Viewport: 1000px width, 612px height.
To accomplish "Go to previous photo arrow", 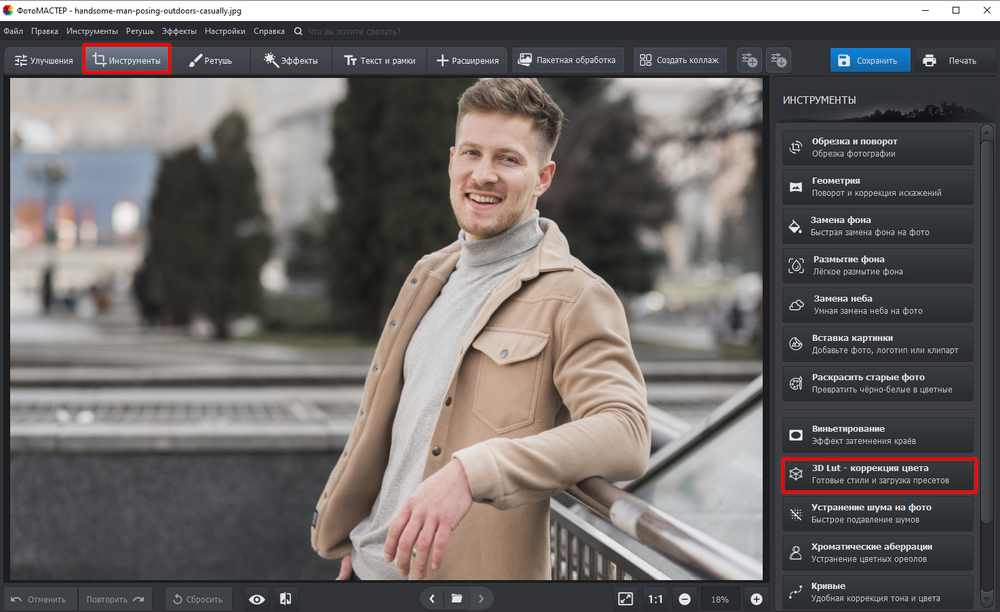I will pyautogui.click(x=432, y=599).
